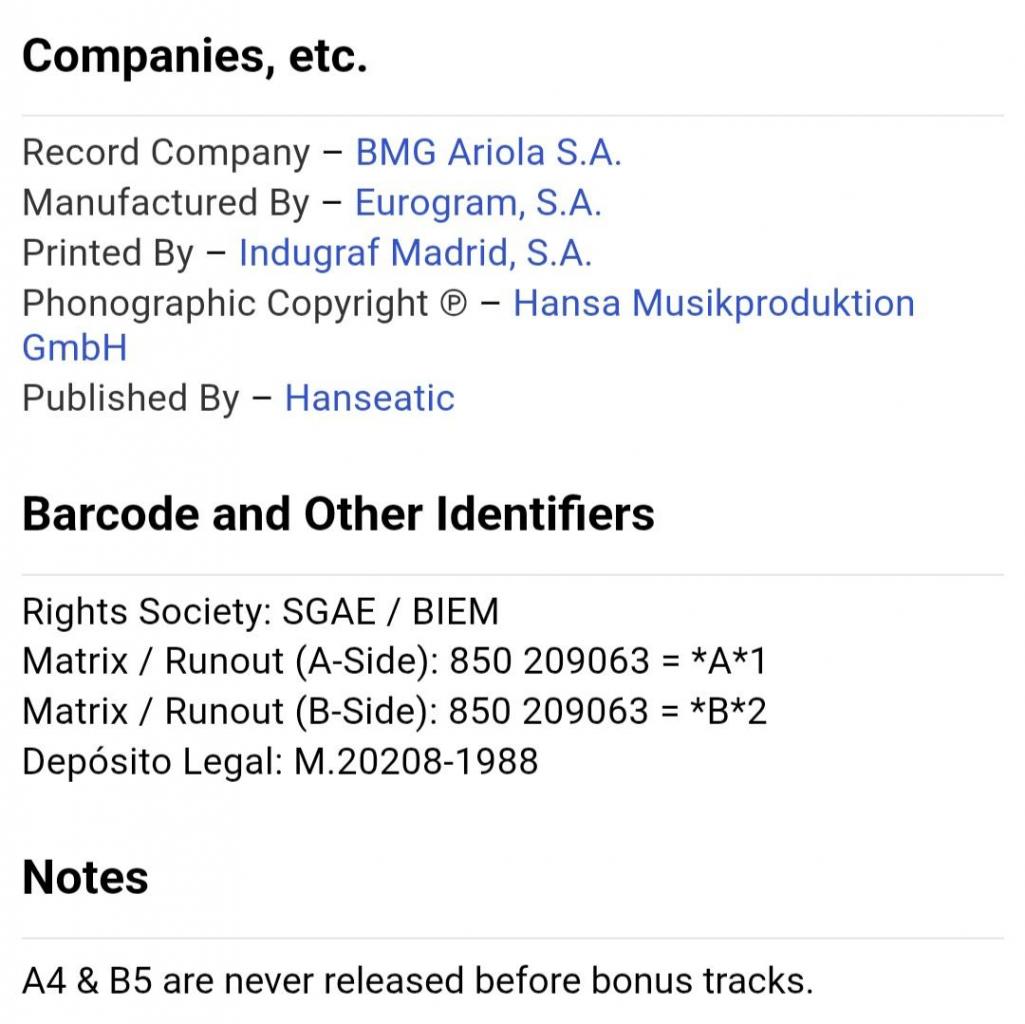The width and height of the screenshot is (1025, 1024).
Task: Click the phonographic copyright ℗ symbol
Action: click(x=453, y=304)
